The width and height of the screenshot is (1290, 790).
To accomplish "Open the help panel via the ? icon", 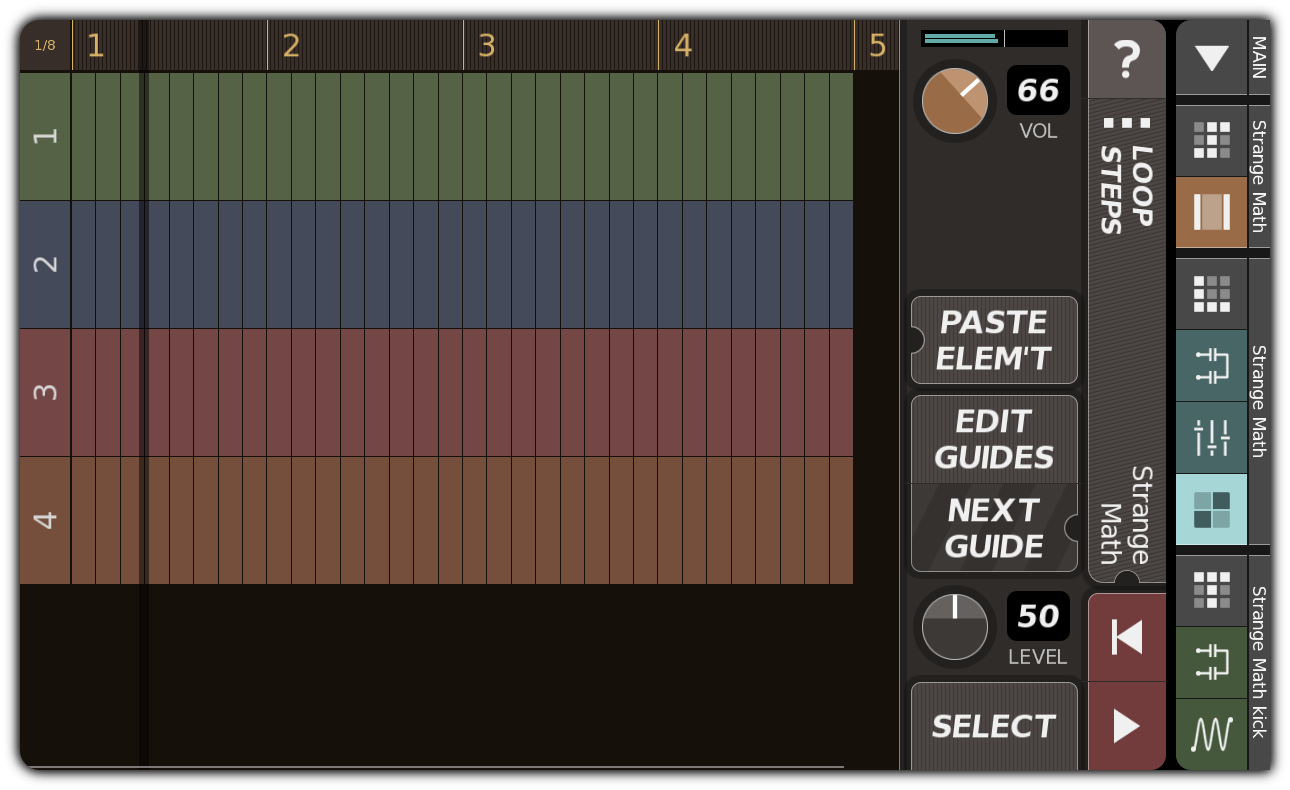I will (1127, 59).
